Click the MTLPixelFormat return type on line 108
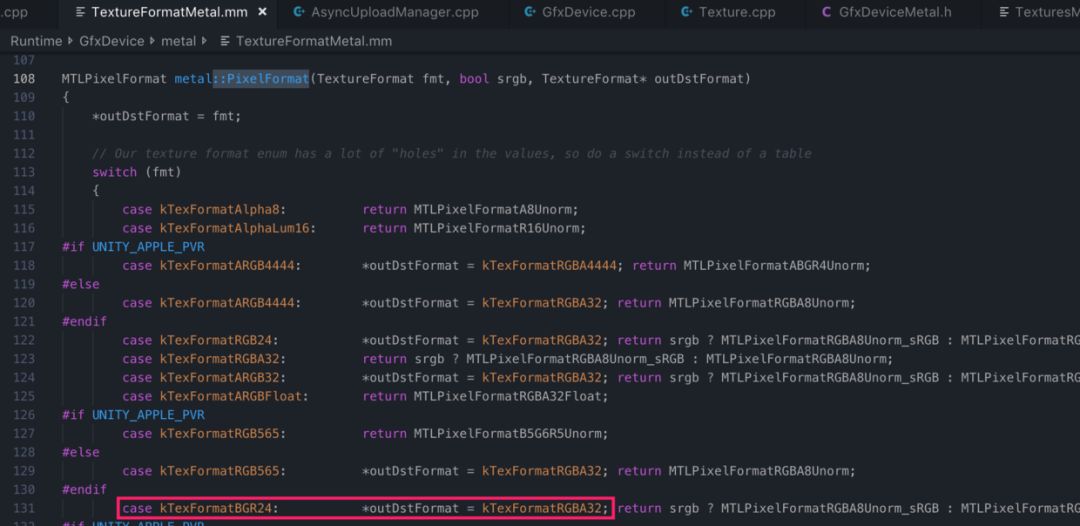This screenshot has width=1080, height=526. (x=114, y=79)
